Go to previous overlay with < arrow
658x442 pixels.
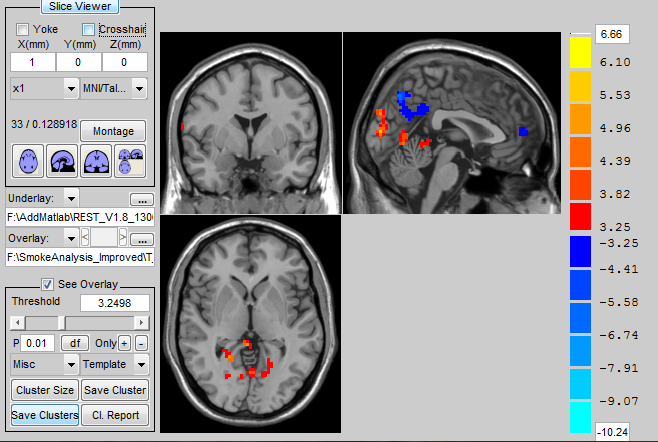(85, 238)
